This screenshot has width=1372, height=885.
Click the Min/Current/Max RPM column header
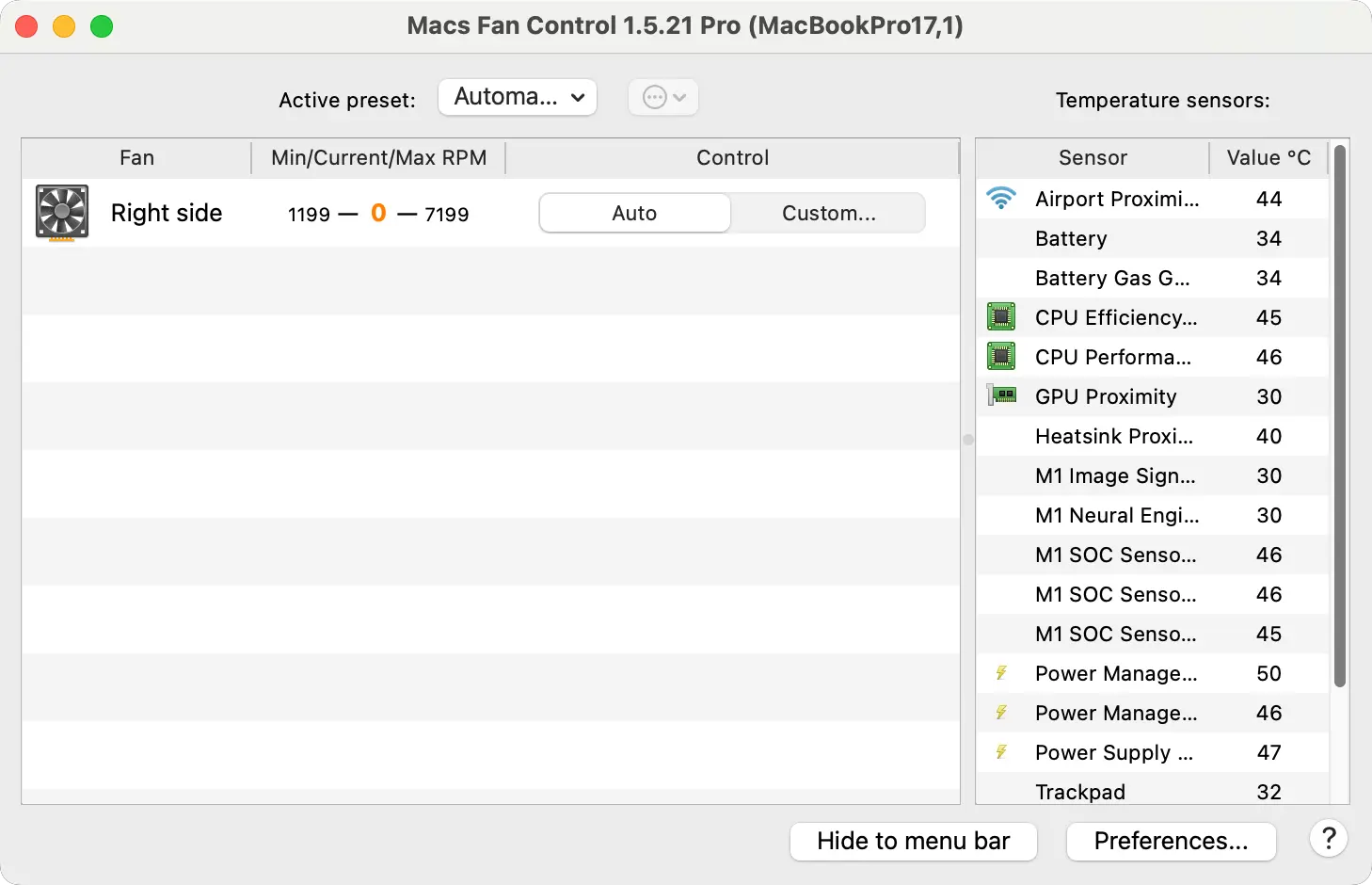coord(378,158)
